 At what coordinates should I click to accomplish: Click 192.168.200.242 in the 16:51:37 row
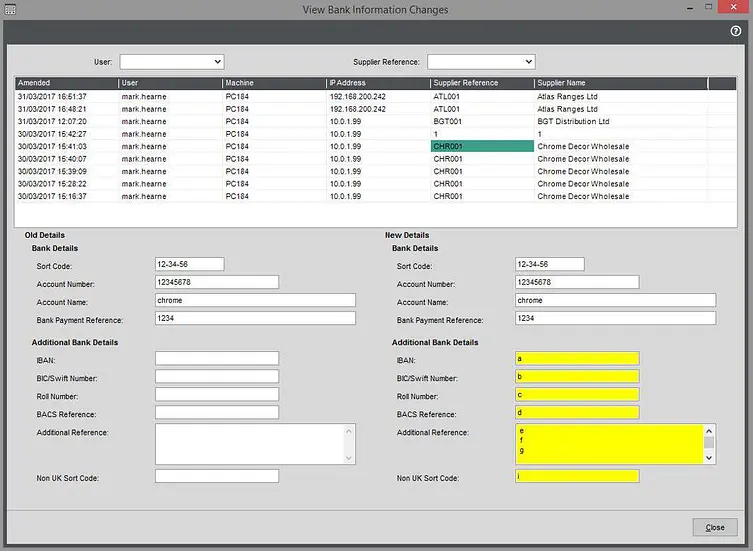(357, 97)
